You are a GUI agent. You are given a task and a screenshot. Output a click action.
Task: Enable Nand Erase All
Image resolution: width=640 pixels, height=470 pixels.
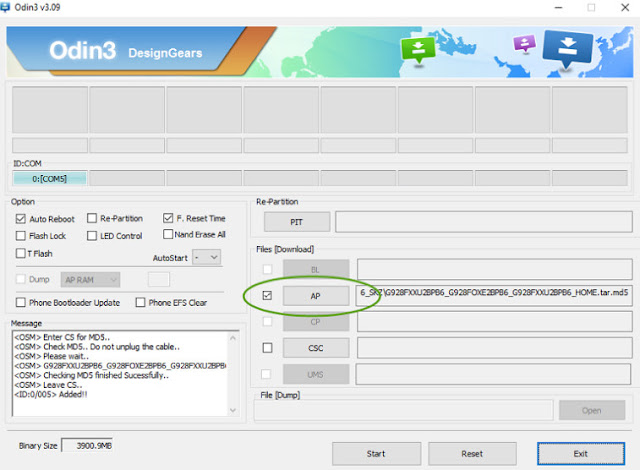click(168, 234)
